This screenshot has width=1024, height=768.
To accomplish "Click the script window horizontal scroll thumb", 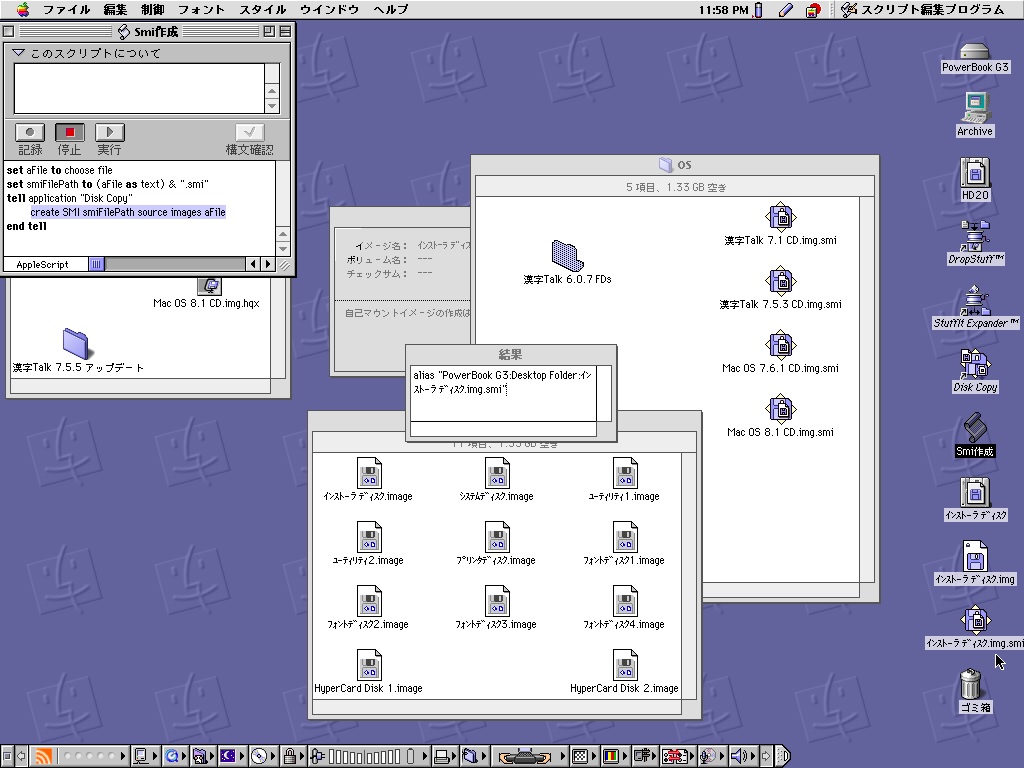I will tap(97, 264).
